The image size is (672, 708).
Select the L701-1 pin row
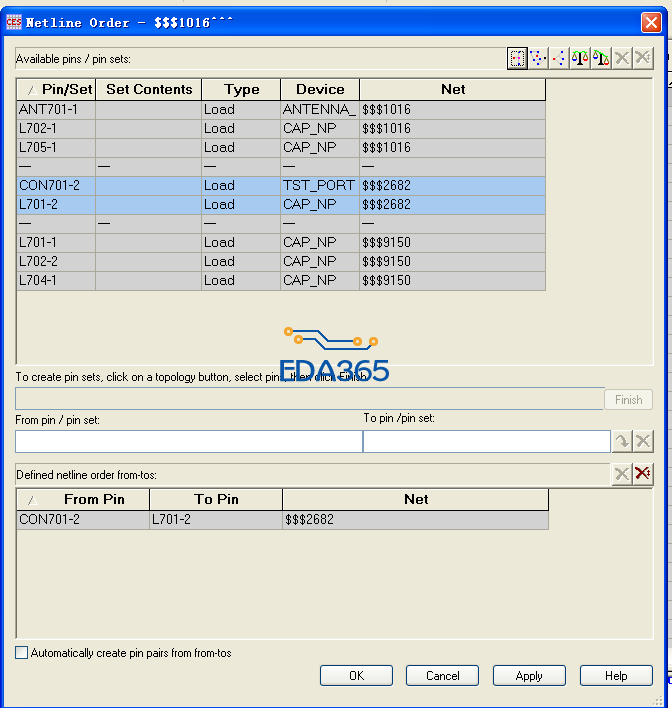(x=281, y=242)
